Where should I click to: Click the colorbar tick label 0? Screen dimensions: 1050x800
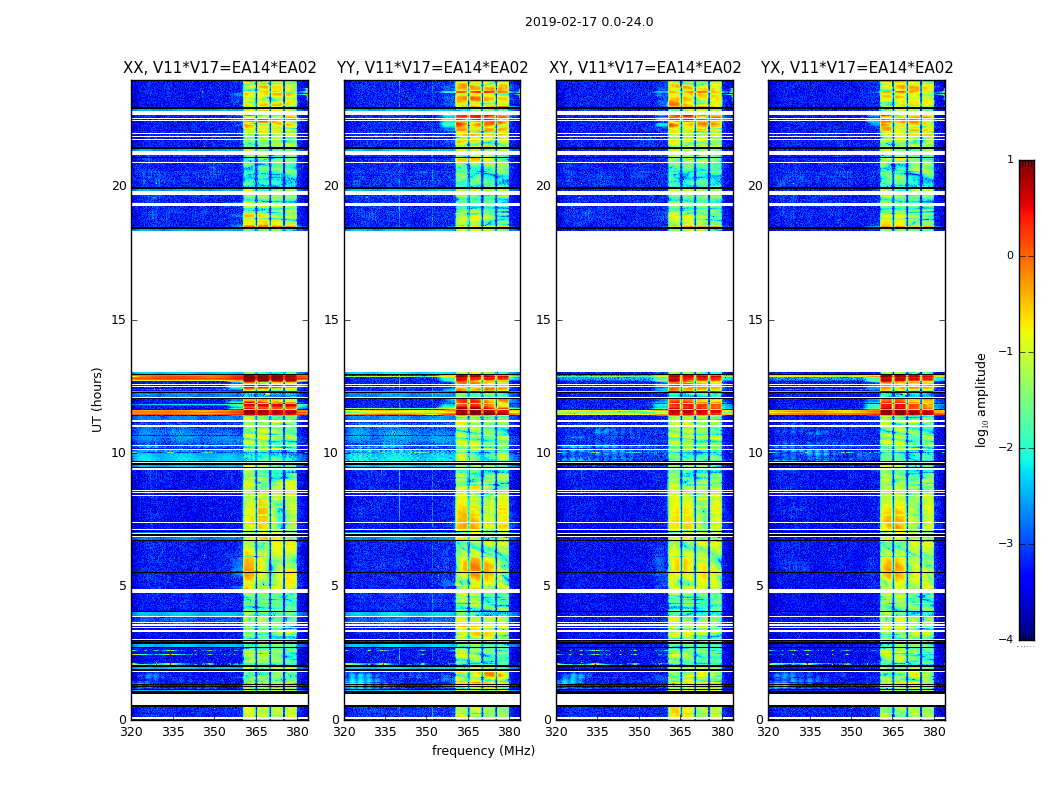pos(1010,256)
